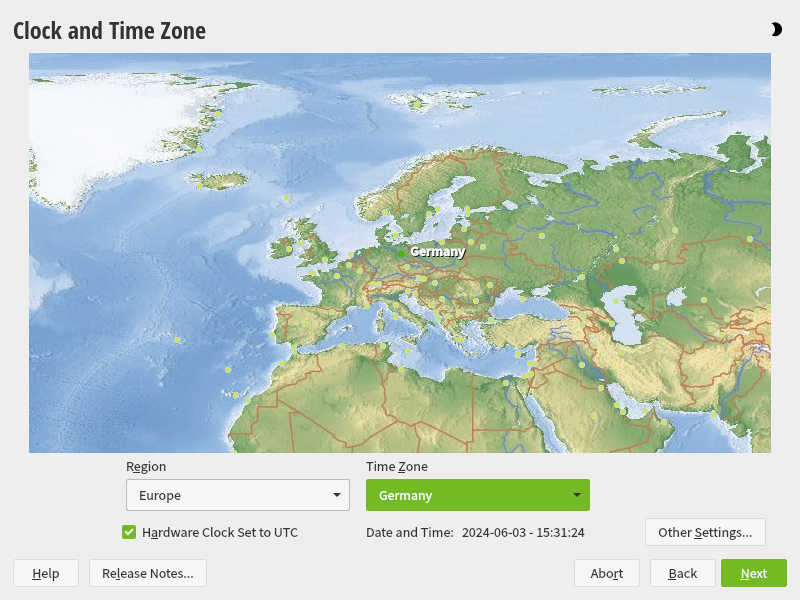Select the Svalbard dot in the Arctic
Screen dimensions: 800x600
pos(417,103)
